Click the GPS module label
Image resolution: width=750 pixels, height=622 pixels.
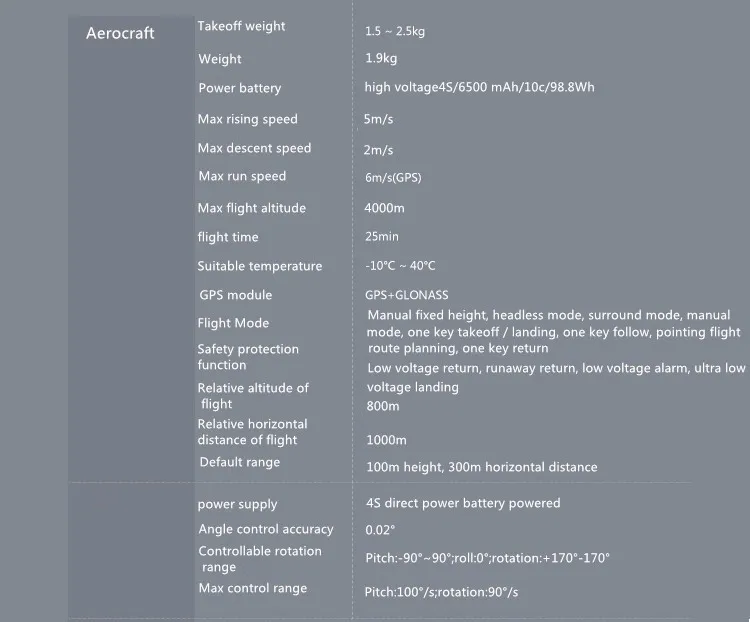click(235, 295)
